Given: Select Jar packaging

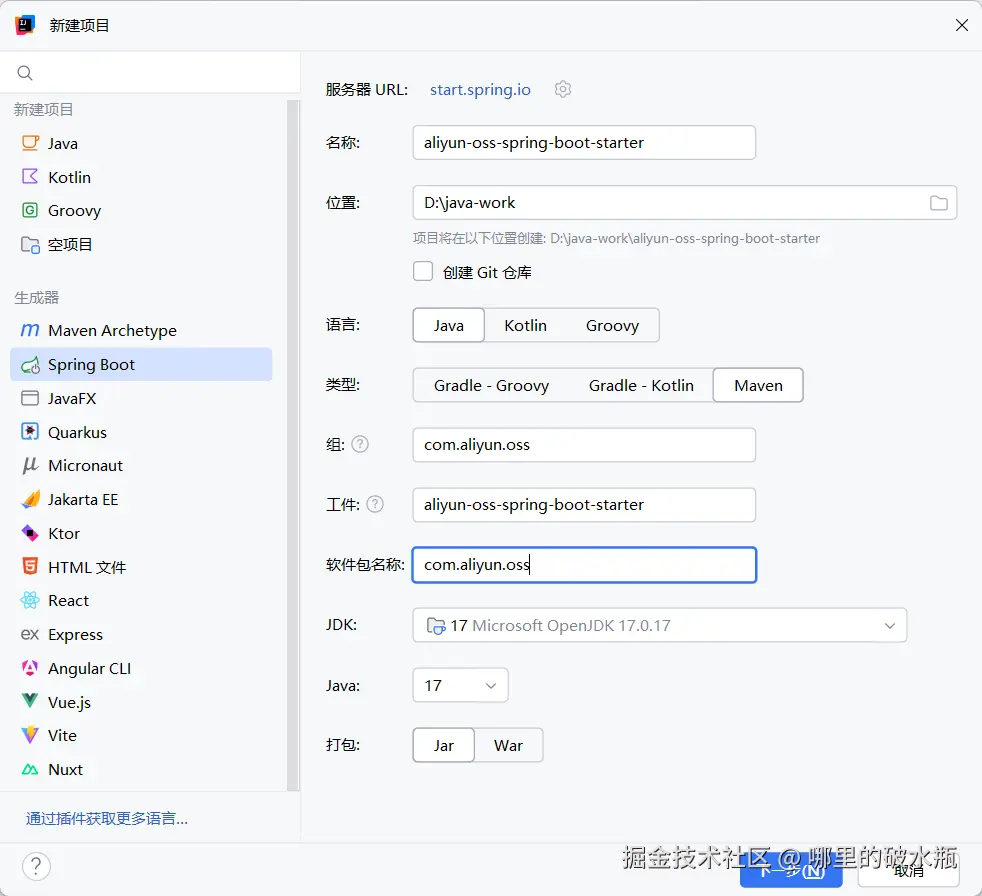Looking at the screenshot, I should pyautogui.click(x=443, y=745).
